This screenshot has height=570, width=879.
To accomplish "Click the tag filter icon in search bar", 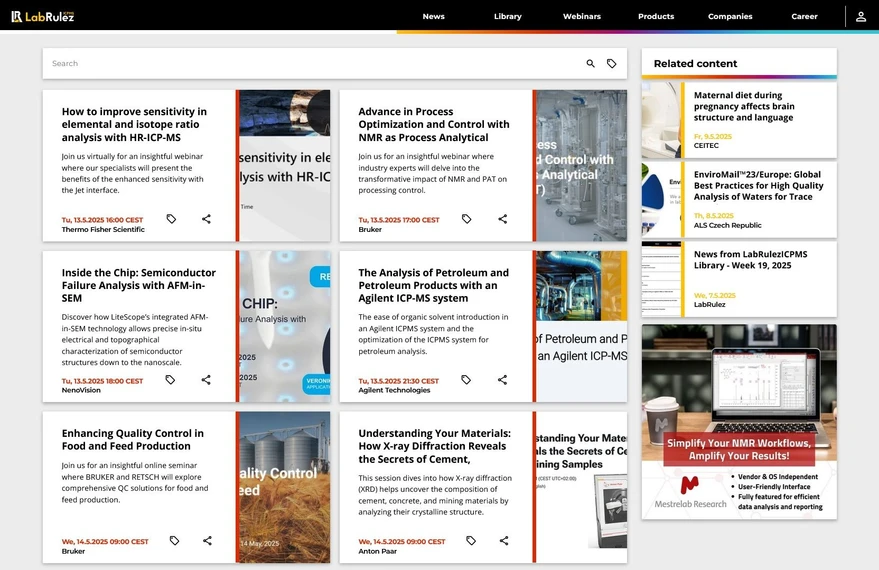I will 612,63.
